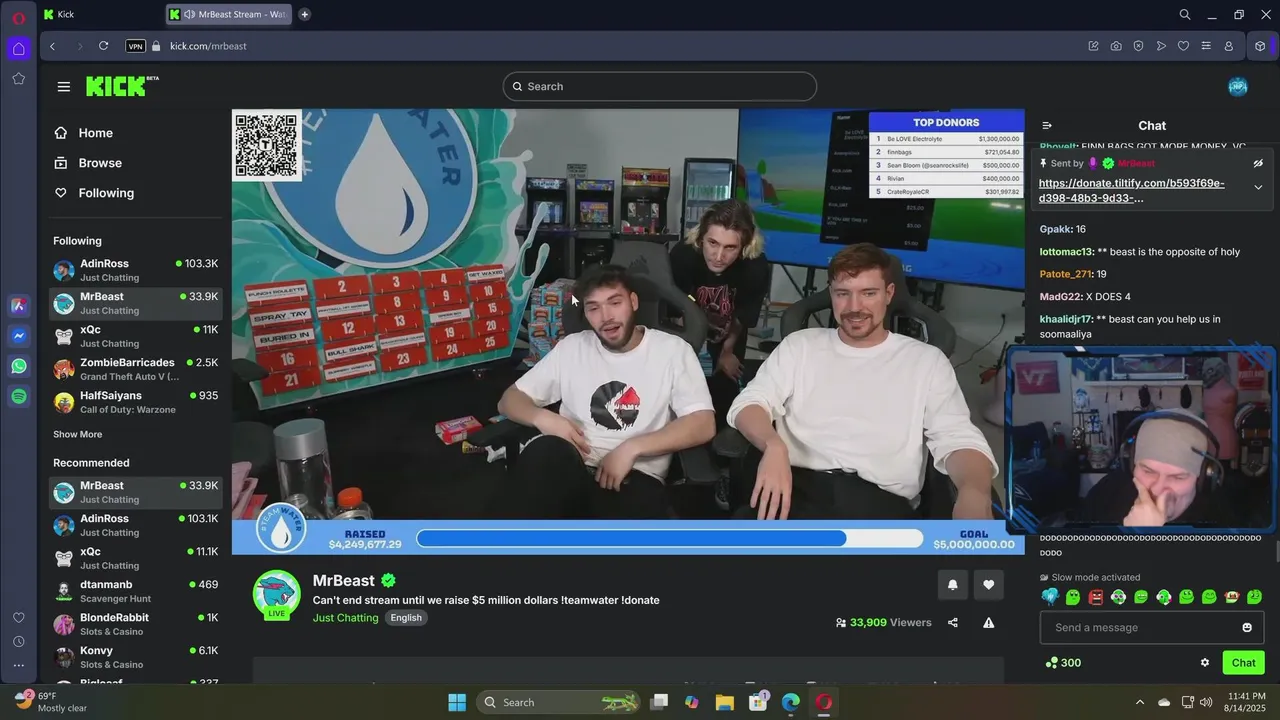Click Opera snapshot camera icon
Screen dimensions: 1280x720
(x=1116, y=46)
